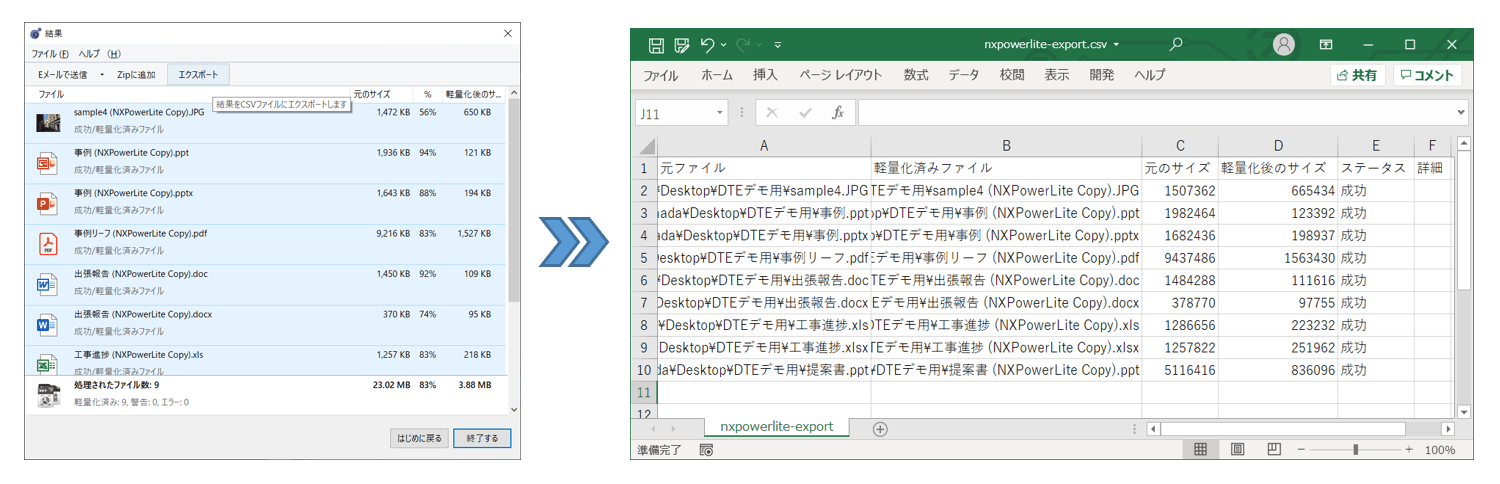Switch to the 挿入 ribbon tab

tap(765, 75)
